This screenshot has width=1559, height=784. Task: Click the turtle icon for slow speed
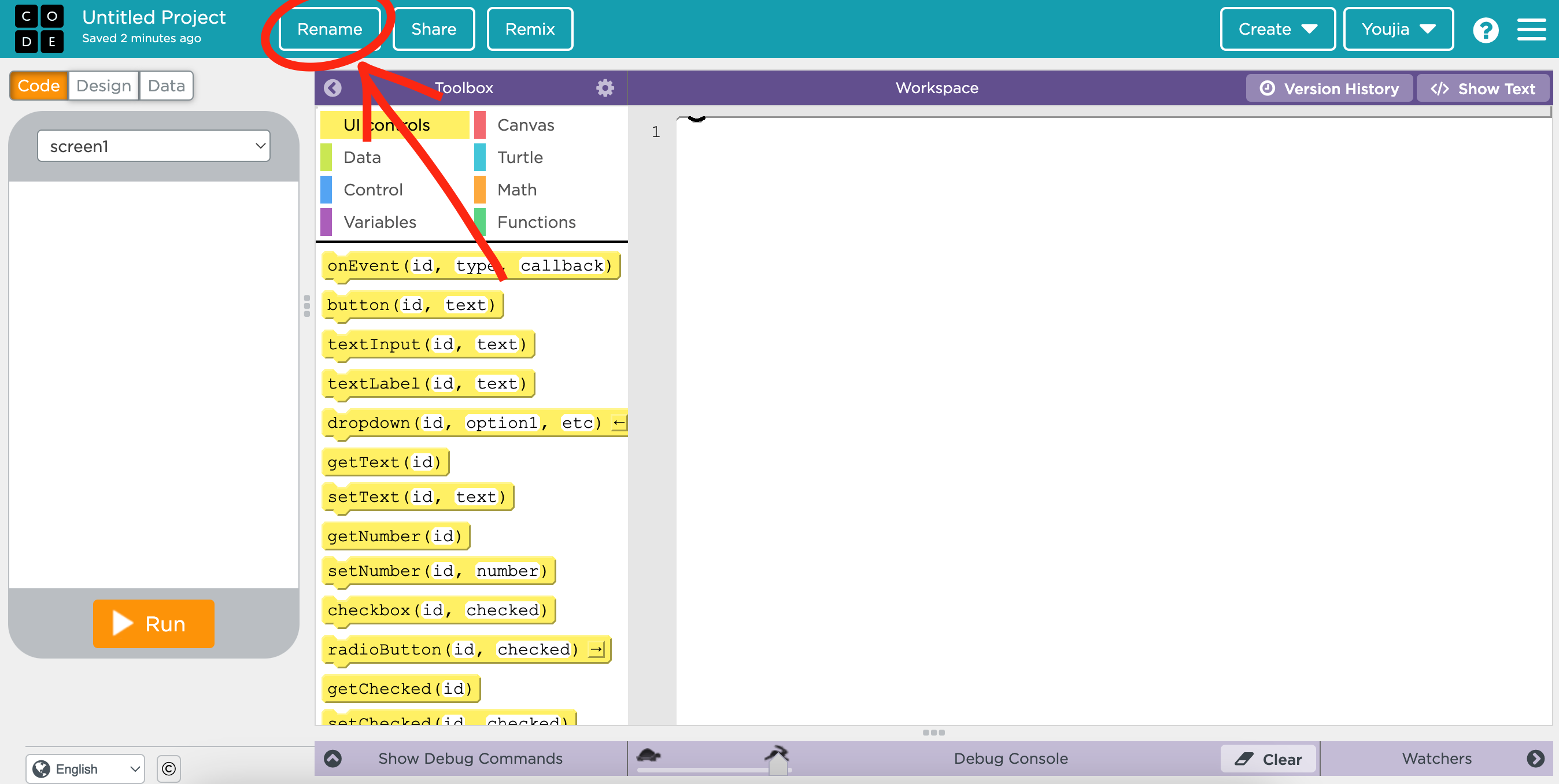click(x=649, y=755)
